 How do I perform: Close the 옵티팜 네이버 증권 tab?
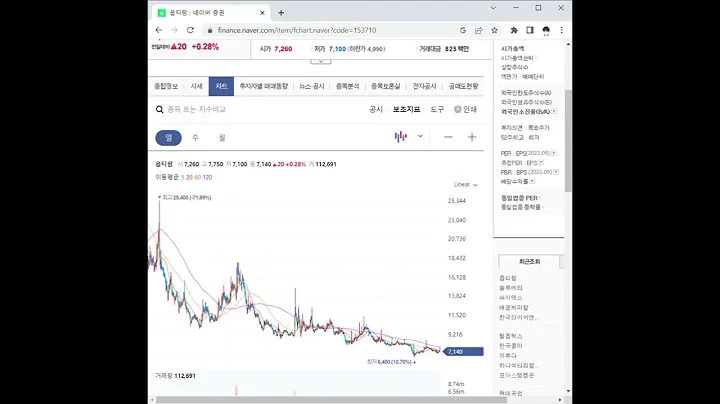pos(262,13)
